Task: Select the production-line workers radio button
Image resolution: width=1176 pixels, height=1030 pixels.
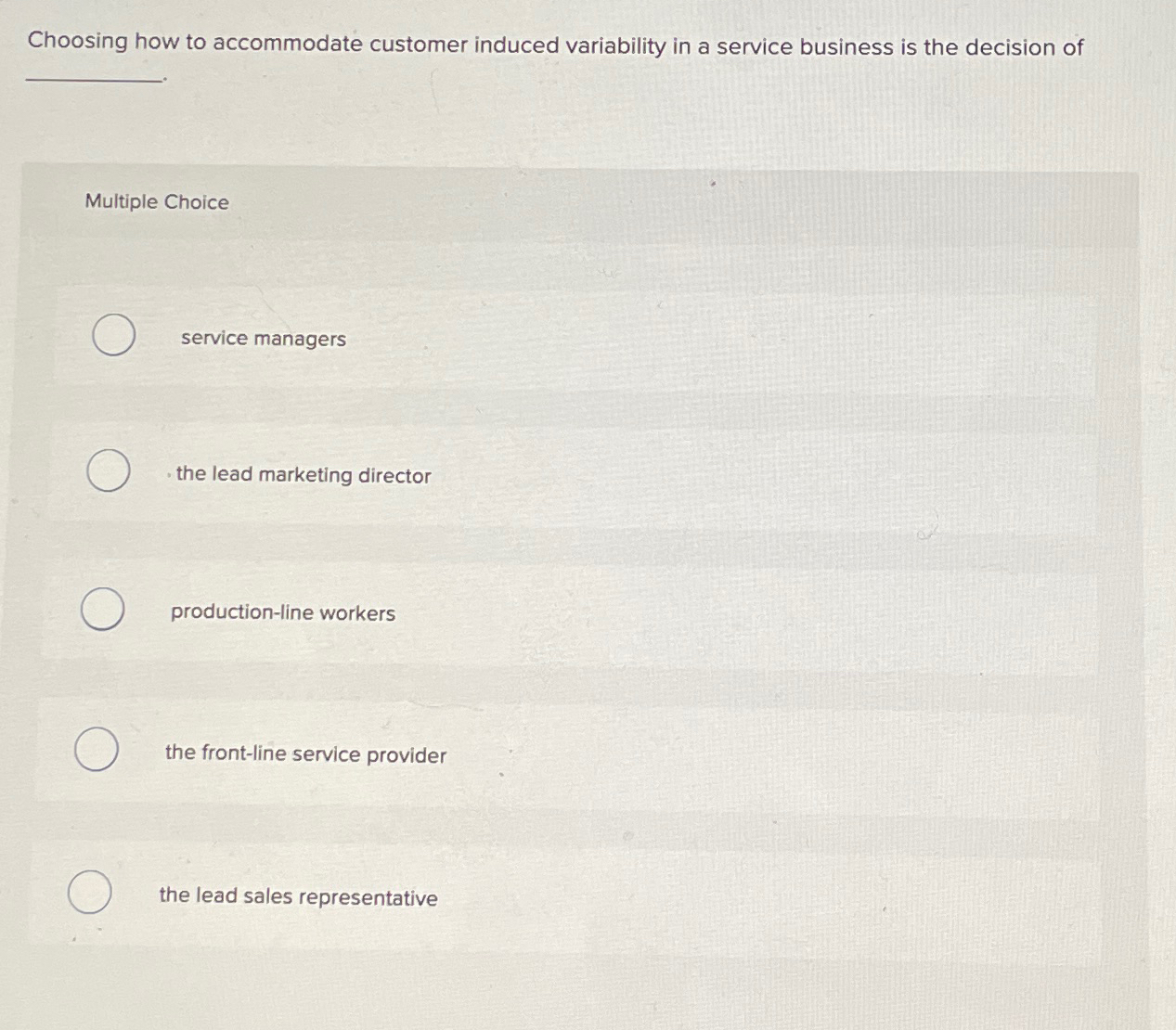Action: point(102,611)
